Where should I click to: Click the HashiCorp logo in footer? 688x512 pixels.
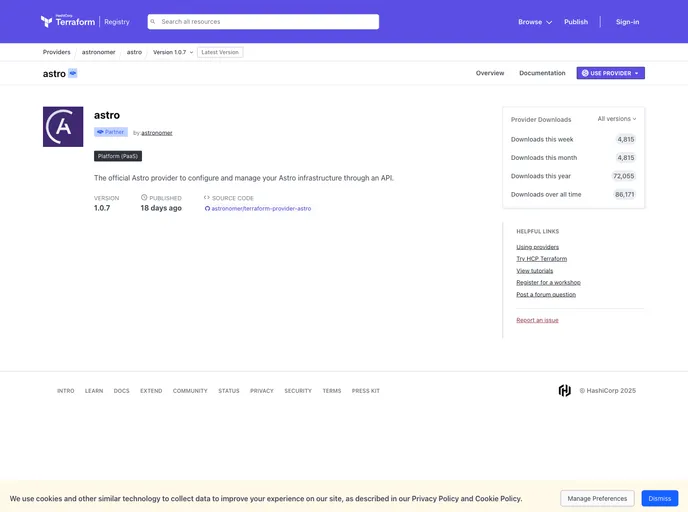pyautogui.click(x=564, y=390)
